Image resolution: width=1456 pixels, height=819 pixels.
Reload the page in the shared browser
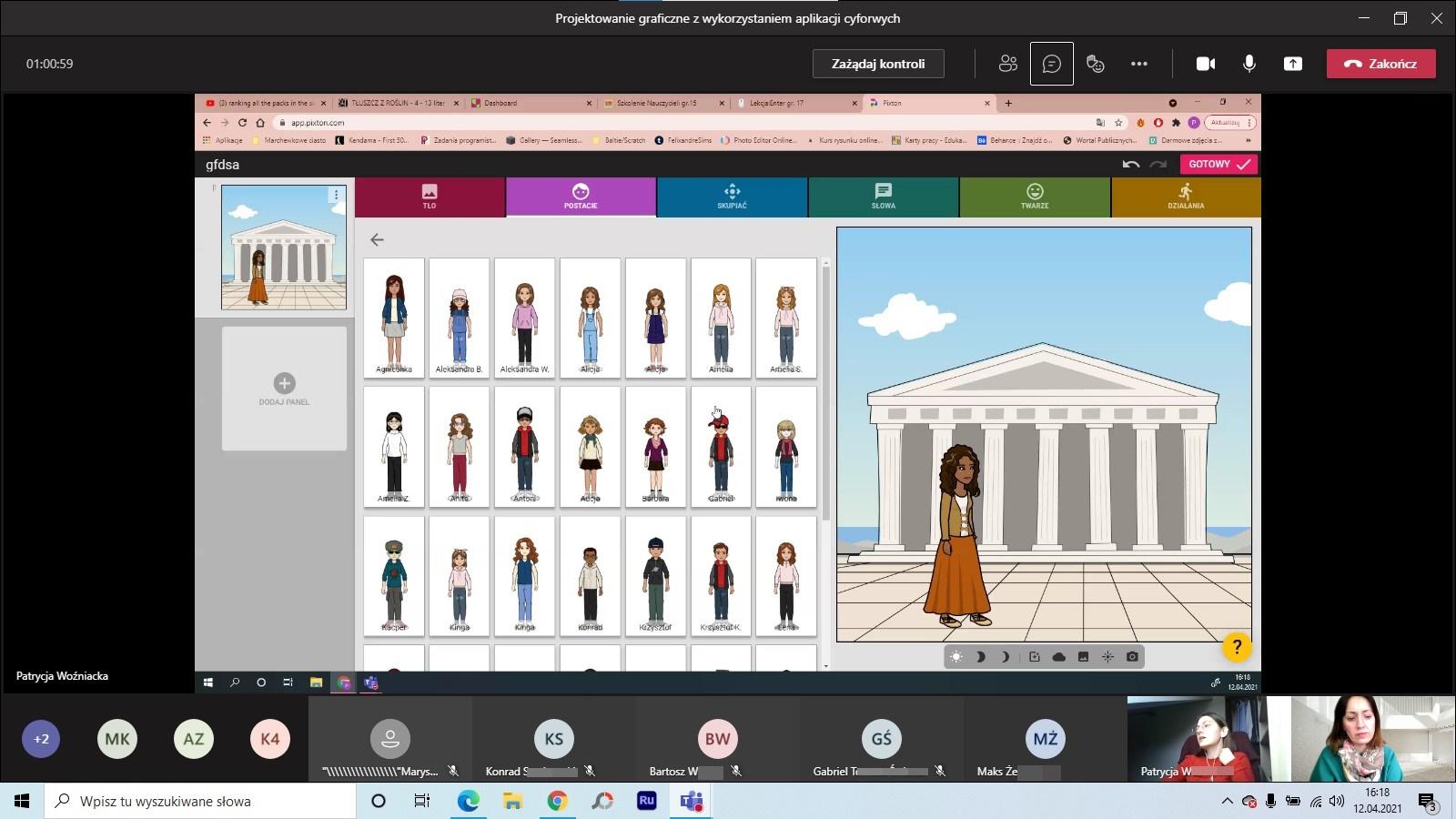242,123
